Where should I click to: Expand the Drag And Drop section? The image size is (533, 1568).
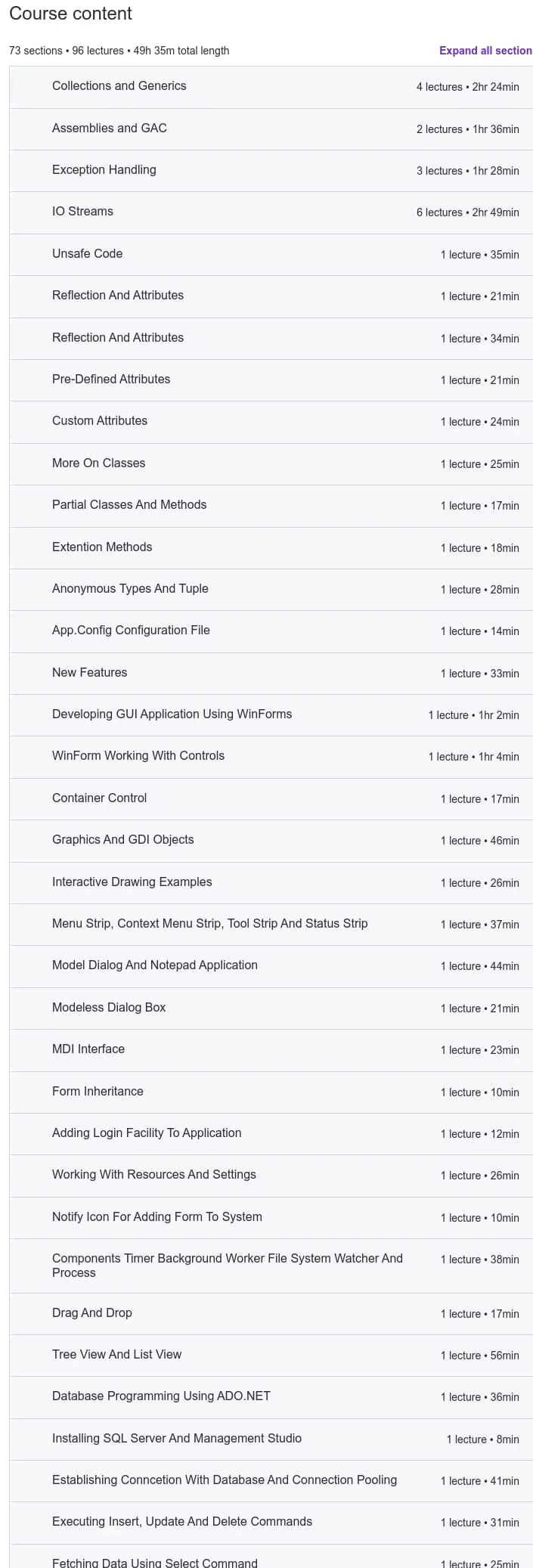[271, 1314]
